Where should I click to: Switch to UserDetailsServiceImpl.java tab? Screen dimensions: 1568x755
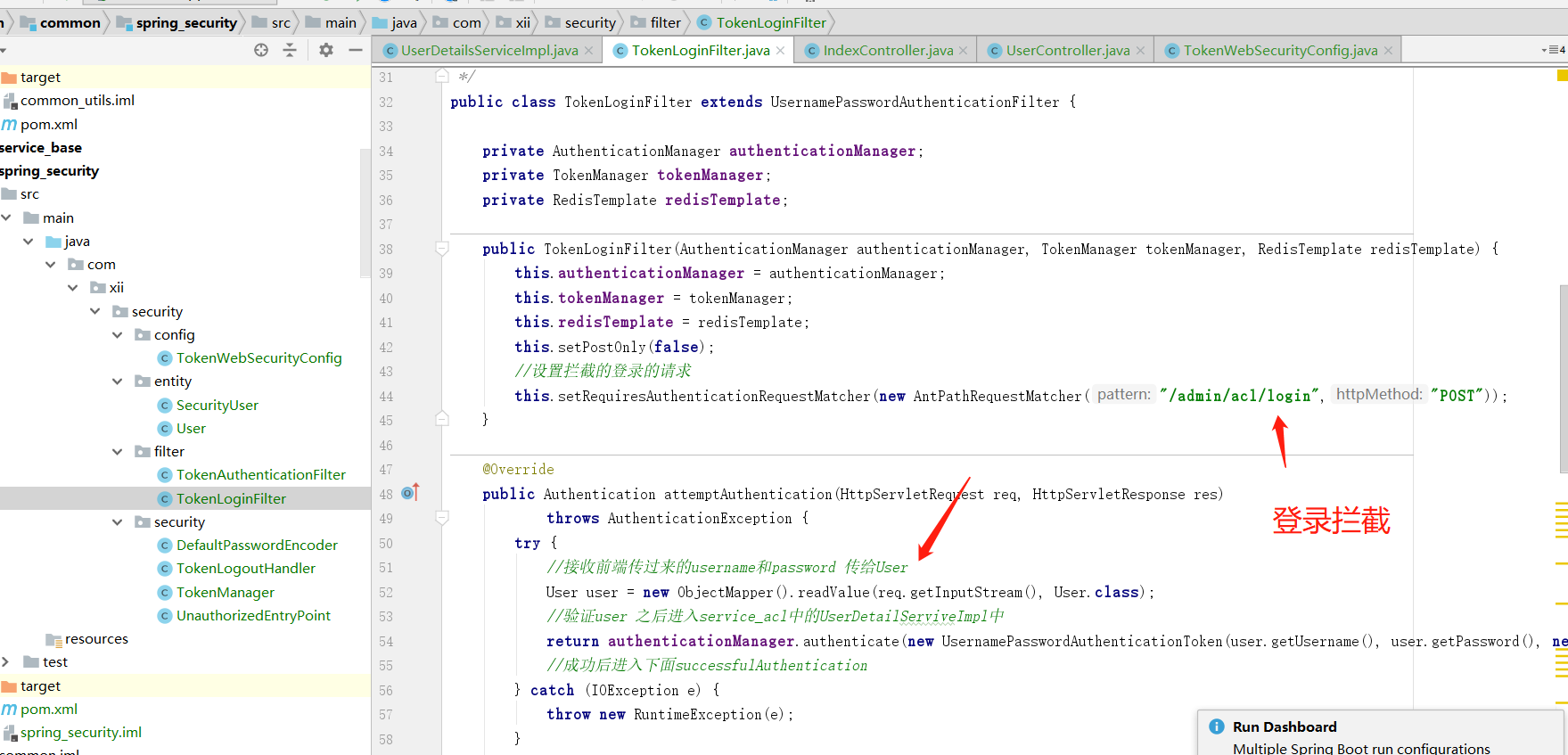coord(488,51)
